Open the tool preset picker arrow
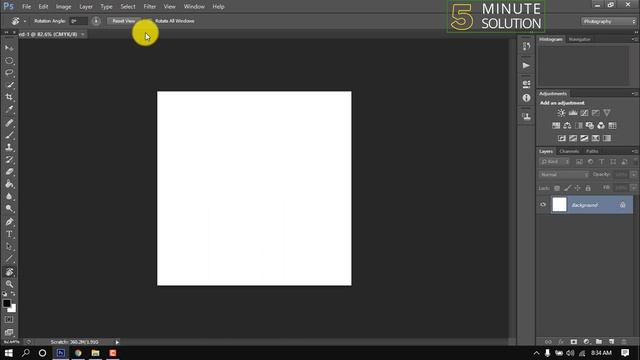 click(24, 21)
